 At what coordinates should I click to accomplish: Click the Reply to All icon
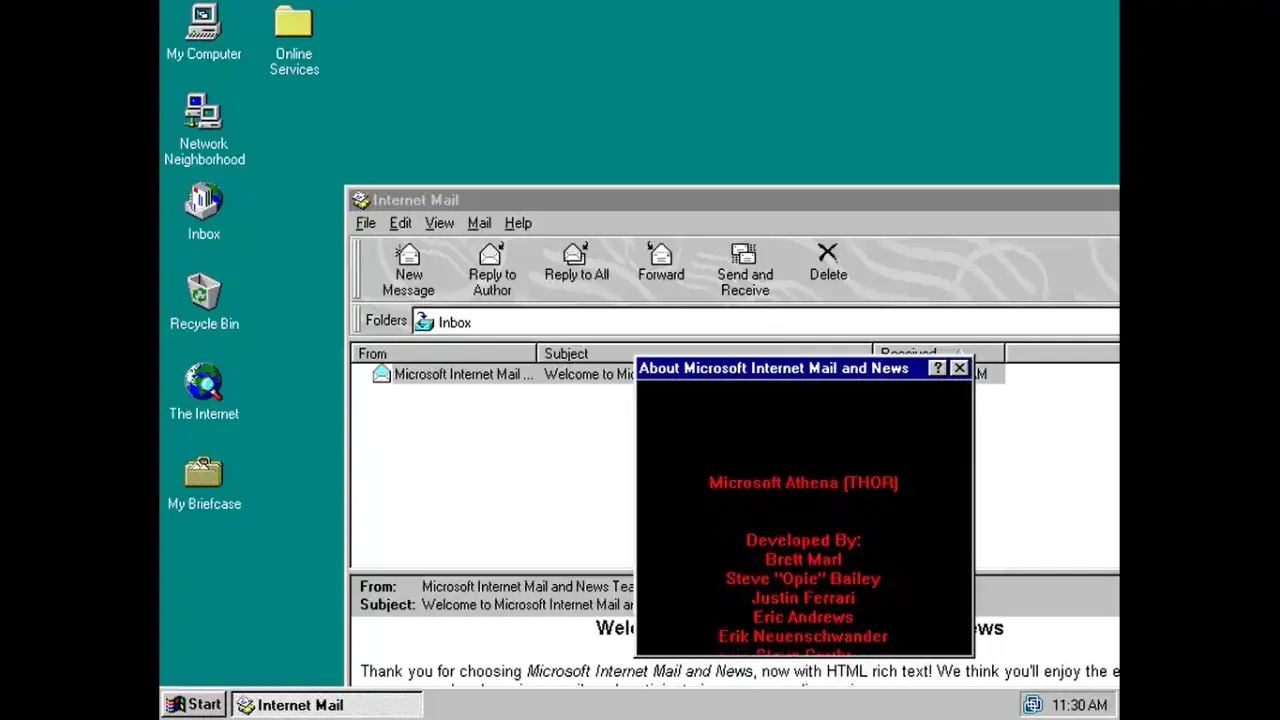coord(575,255)
